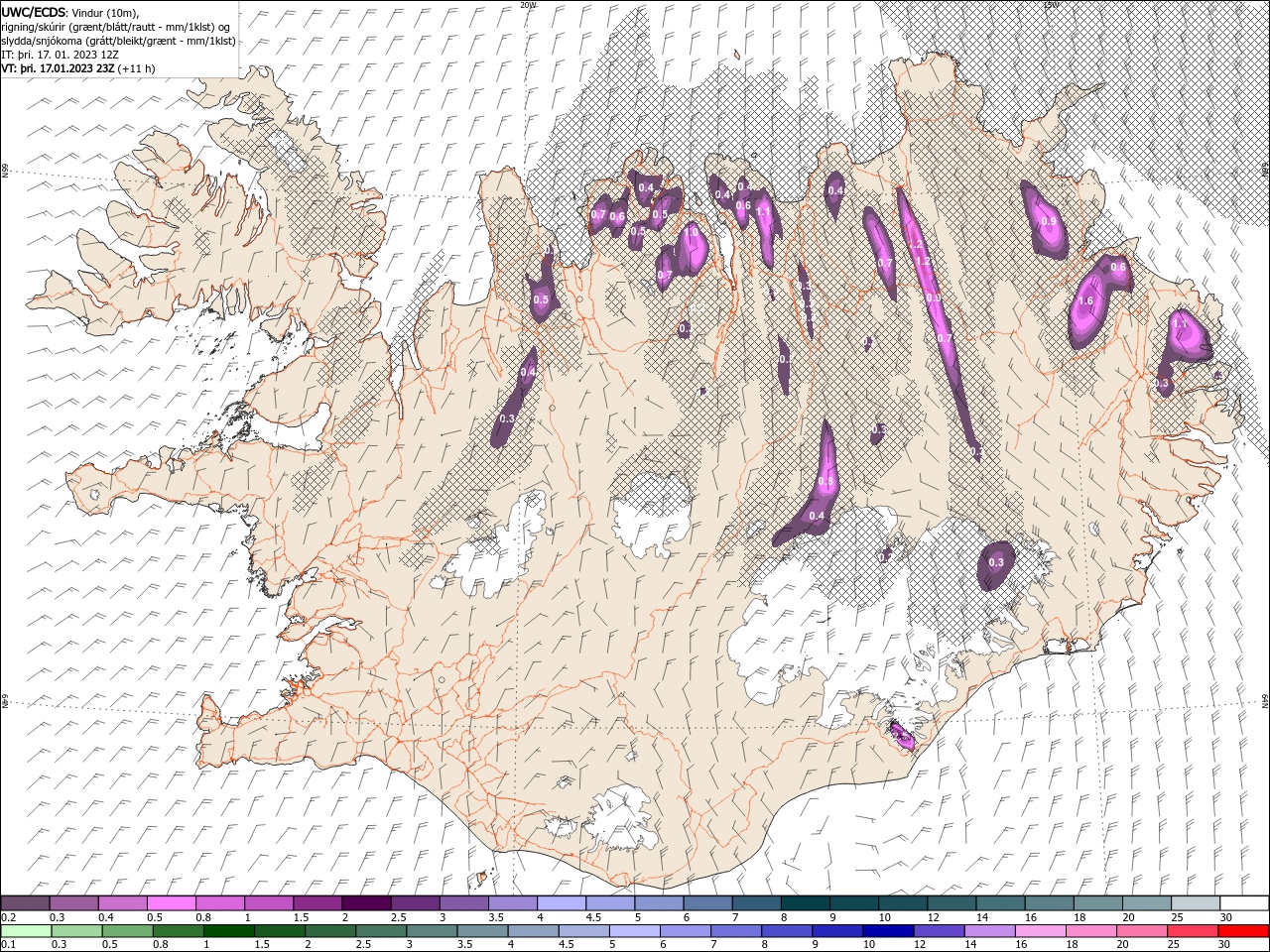Pick the lavender swatch between 4 and 4.5 in the upper scale
This screenshot has height=952, width=1270.
point(562,903)
